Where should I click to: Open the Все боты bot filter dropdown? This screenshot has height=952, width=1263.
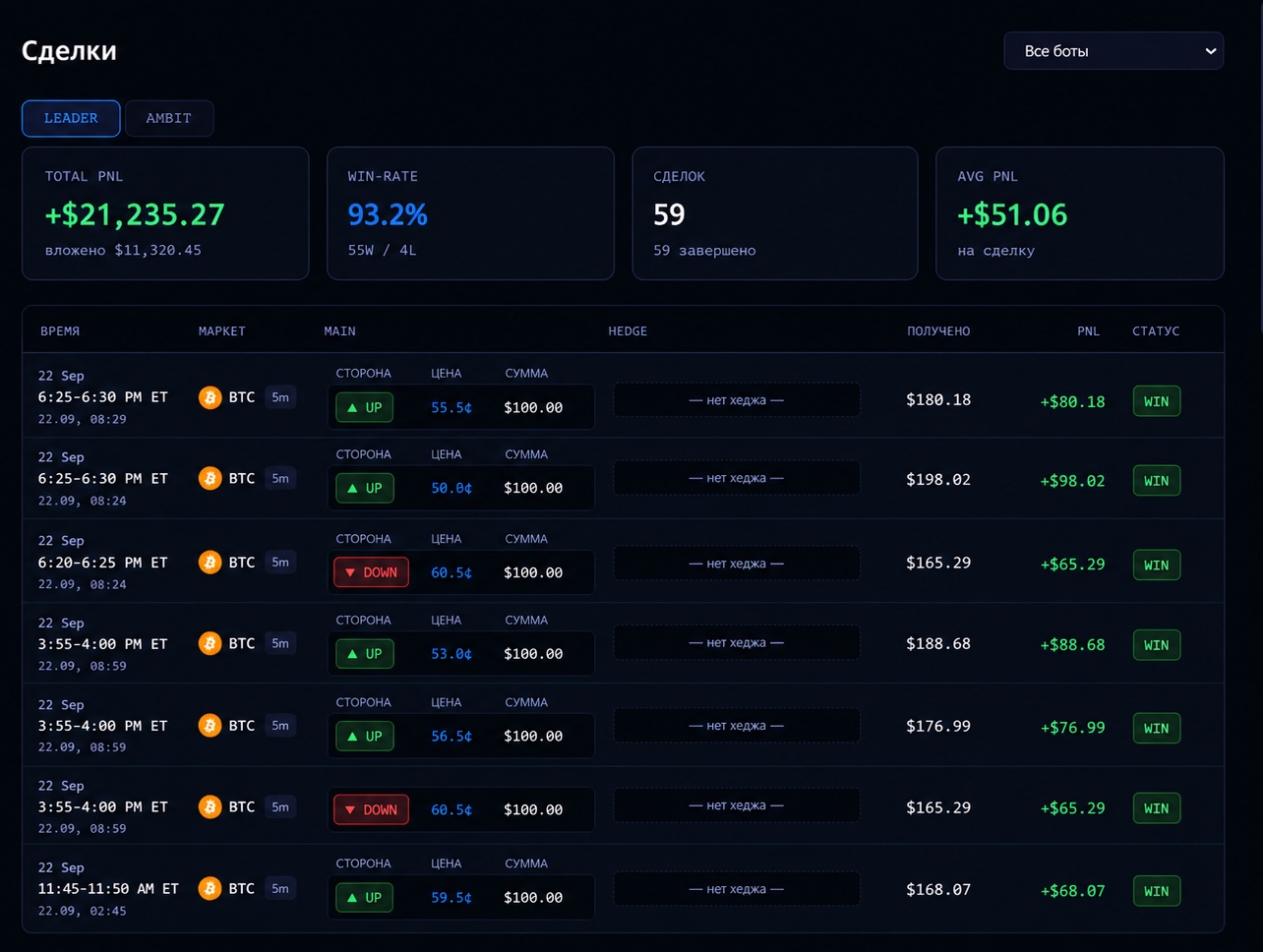1113,51
